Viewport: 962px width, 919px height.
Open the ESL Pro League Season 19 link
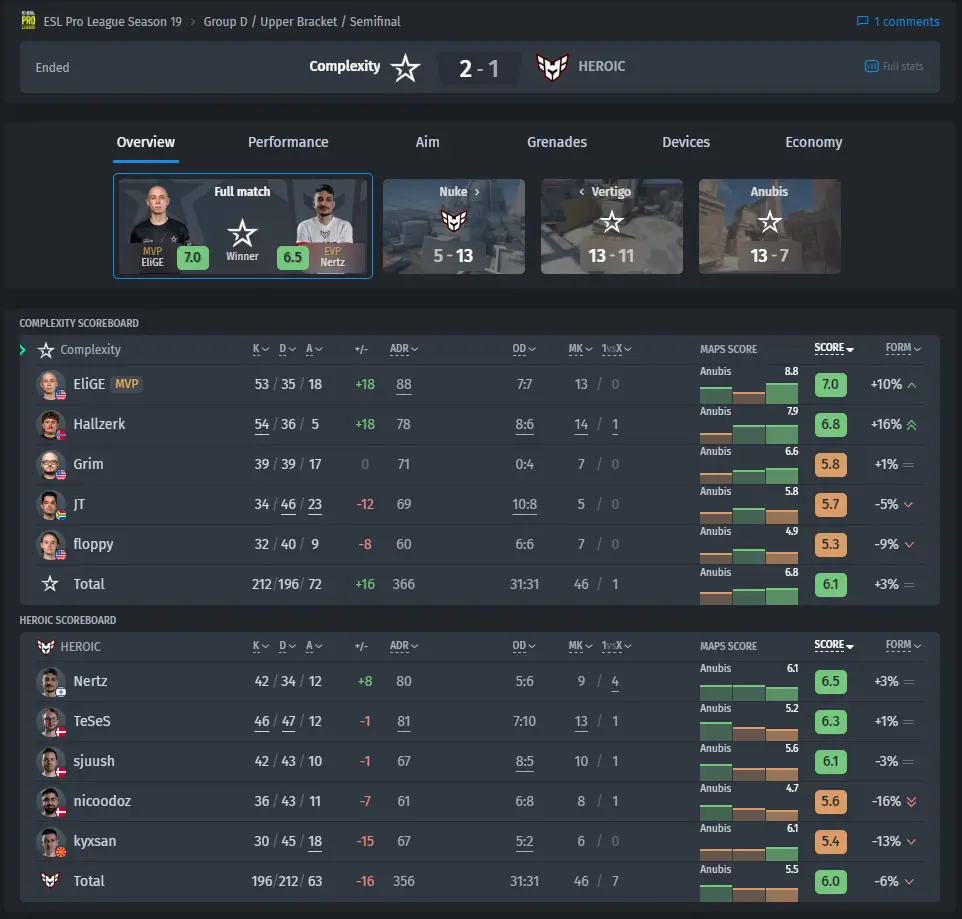click(113, 21)
